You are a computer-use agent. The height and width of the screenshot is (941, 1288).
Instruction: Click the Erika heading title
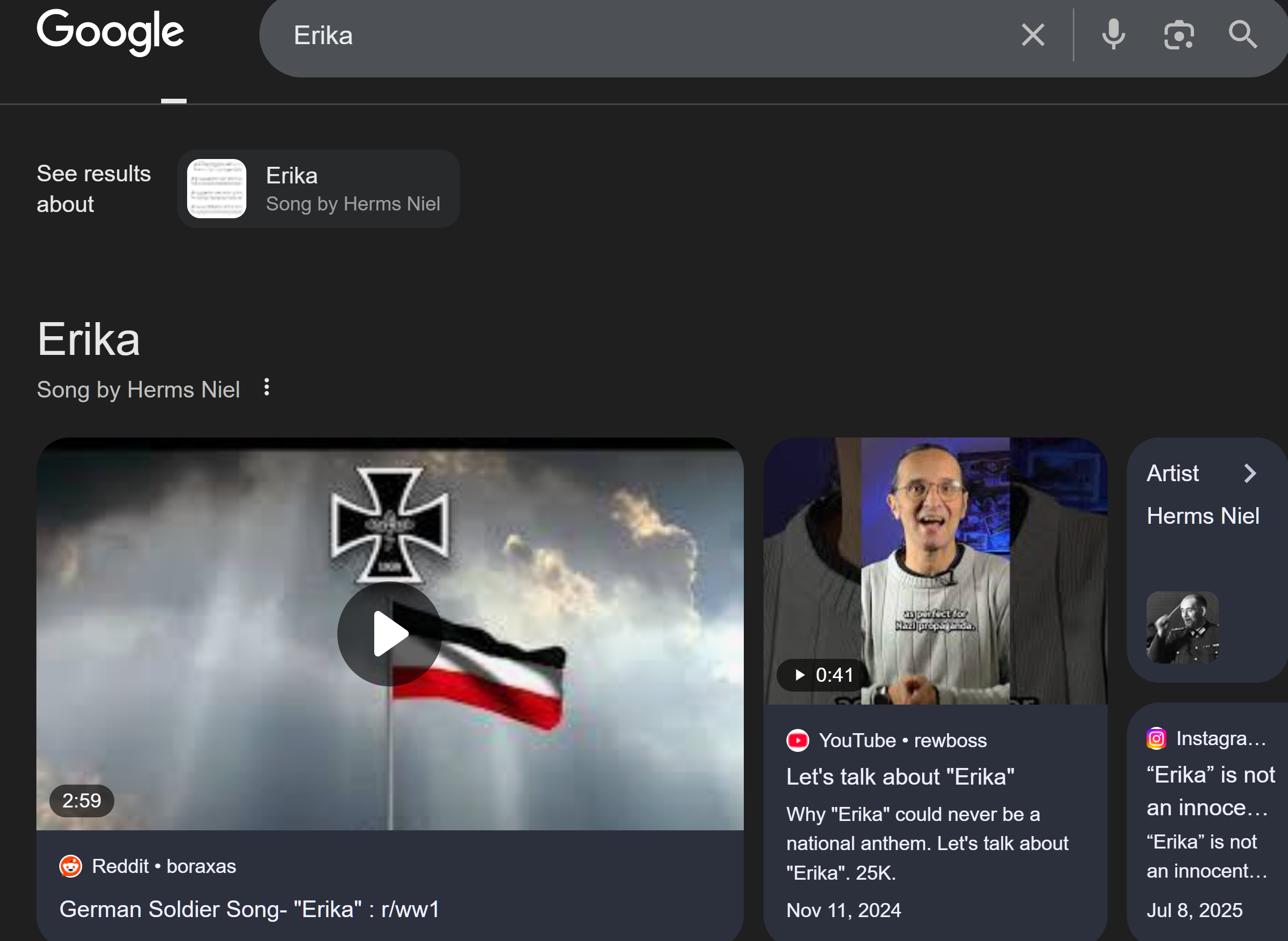(x=88, y=339)
